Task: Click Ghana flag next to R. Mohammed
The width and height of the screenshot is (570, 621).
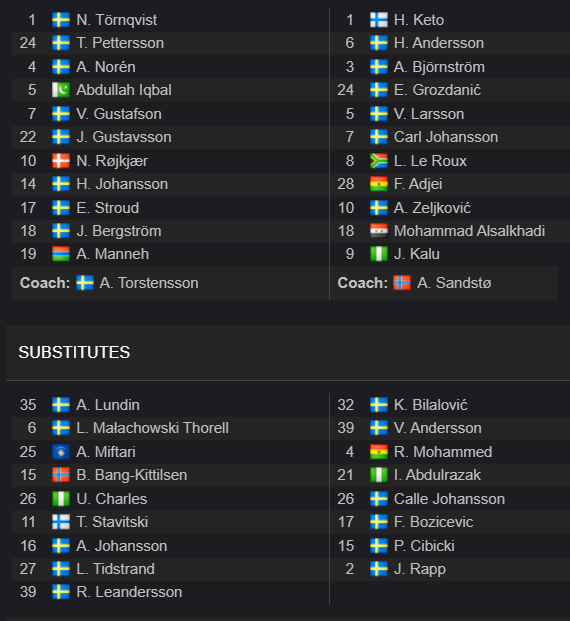Action: tap(379, 452)
